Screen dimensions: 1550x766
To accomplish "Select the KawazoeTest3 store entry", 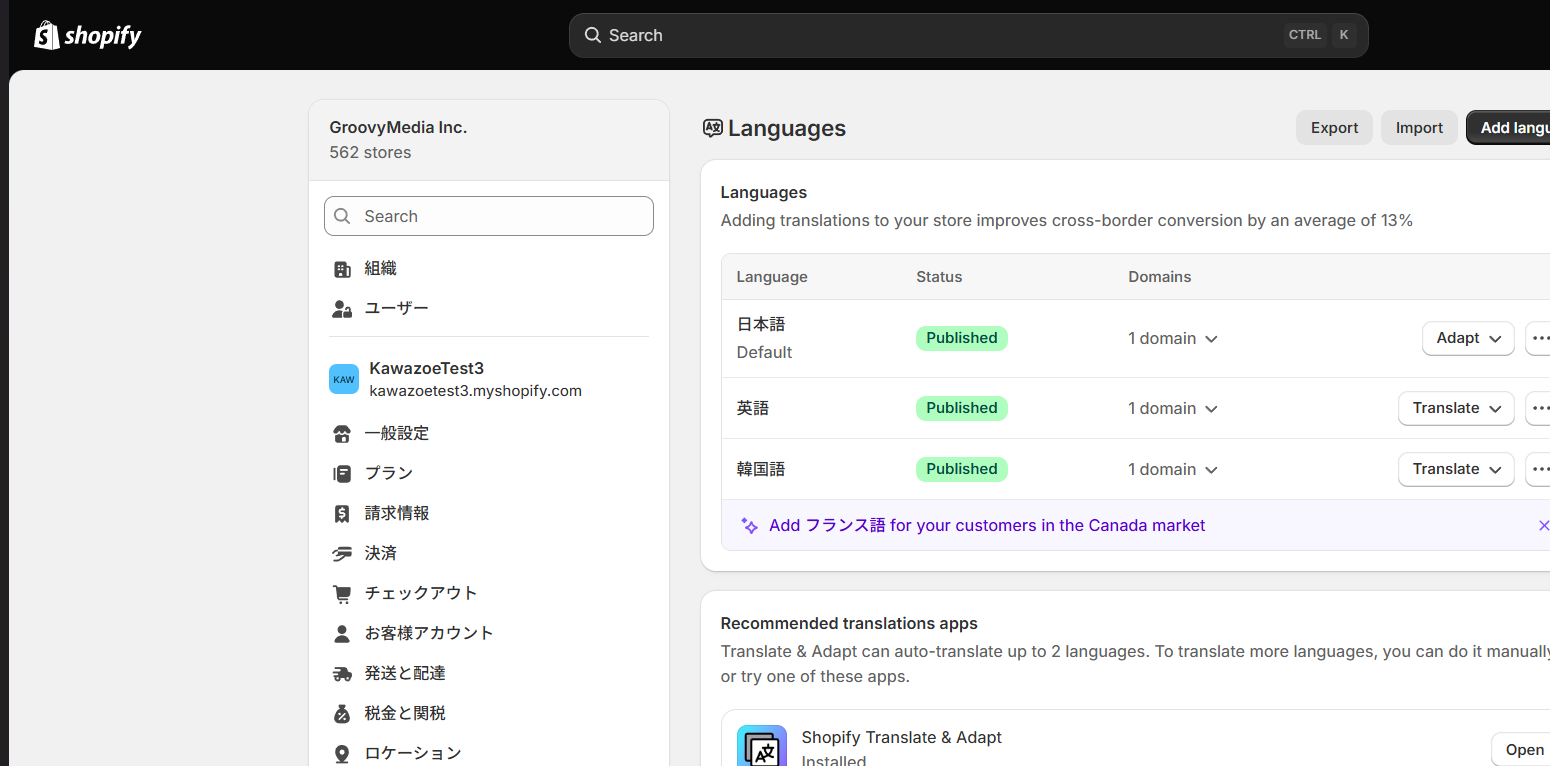I will (x=489, y=379).
